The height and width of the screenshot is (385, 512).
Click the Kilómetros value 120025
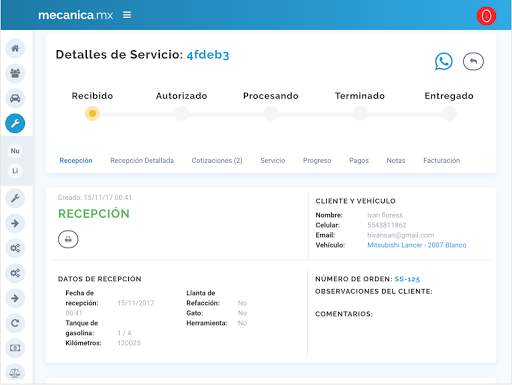coord(129,343)
